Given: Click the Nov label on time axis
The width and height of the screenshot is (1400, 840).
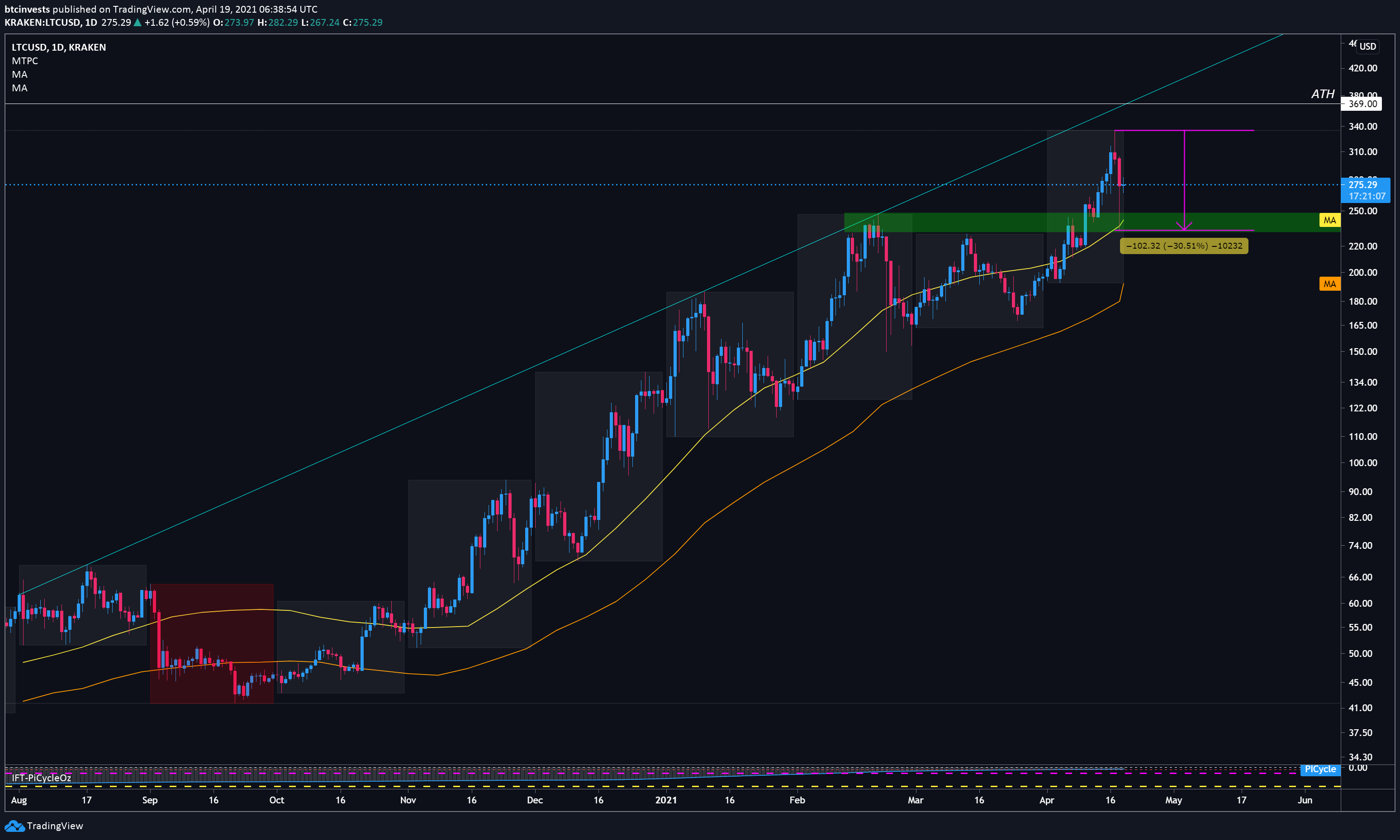Looking at the screenshot, I should pyautogui.click(x=408, y=800).
